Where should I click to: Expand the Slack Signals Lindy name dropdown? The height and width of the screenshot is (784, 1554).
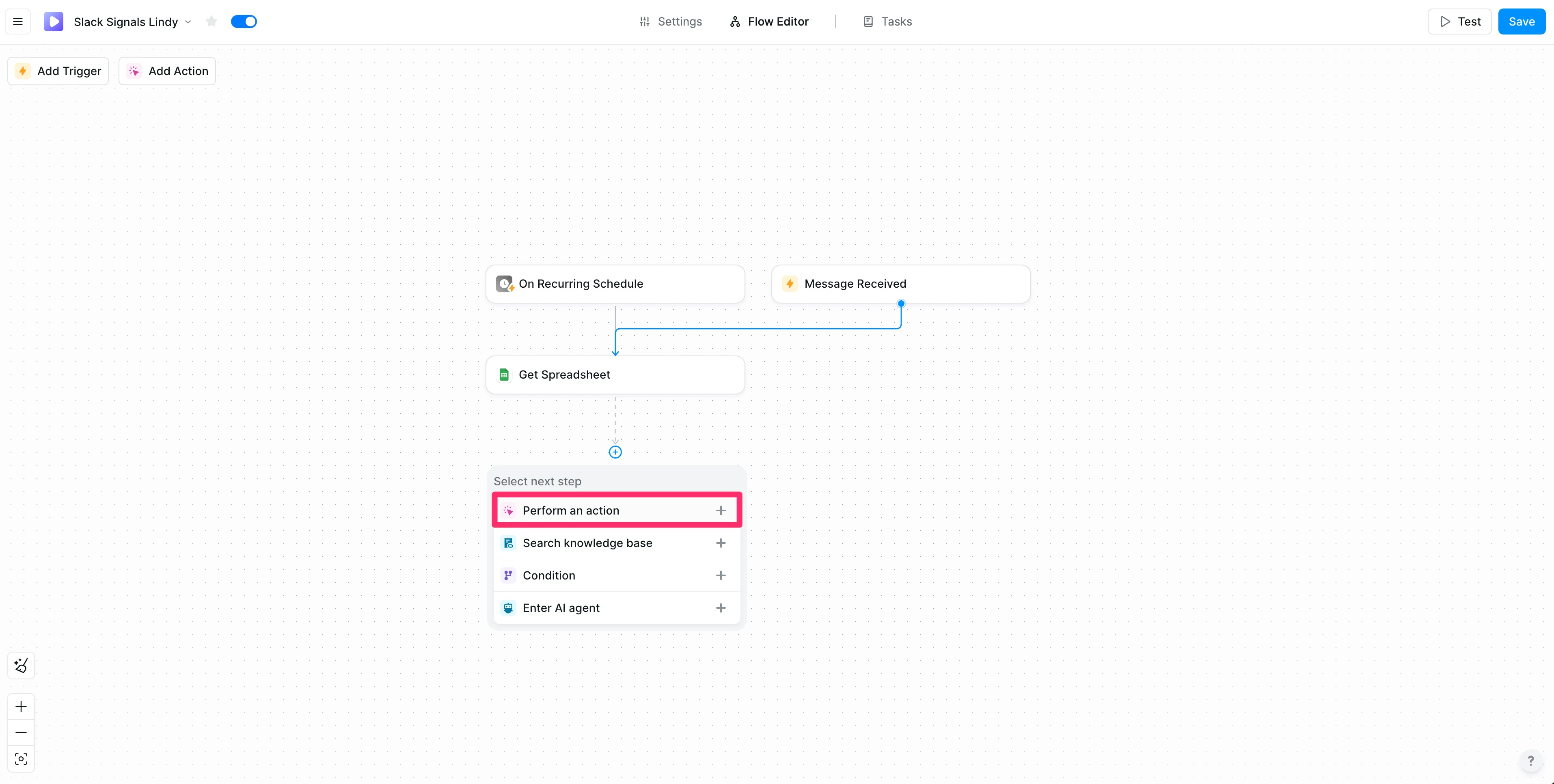[x=188, y=22]
